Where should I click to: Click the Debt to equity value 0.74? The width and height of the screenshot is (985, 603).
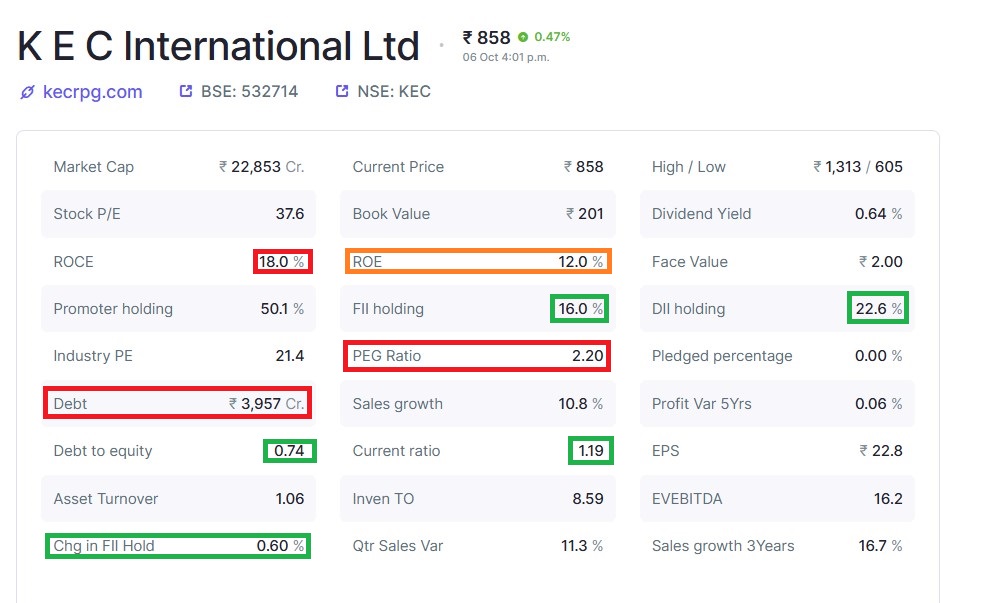pos(289,451)
